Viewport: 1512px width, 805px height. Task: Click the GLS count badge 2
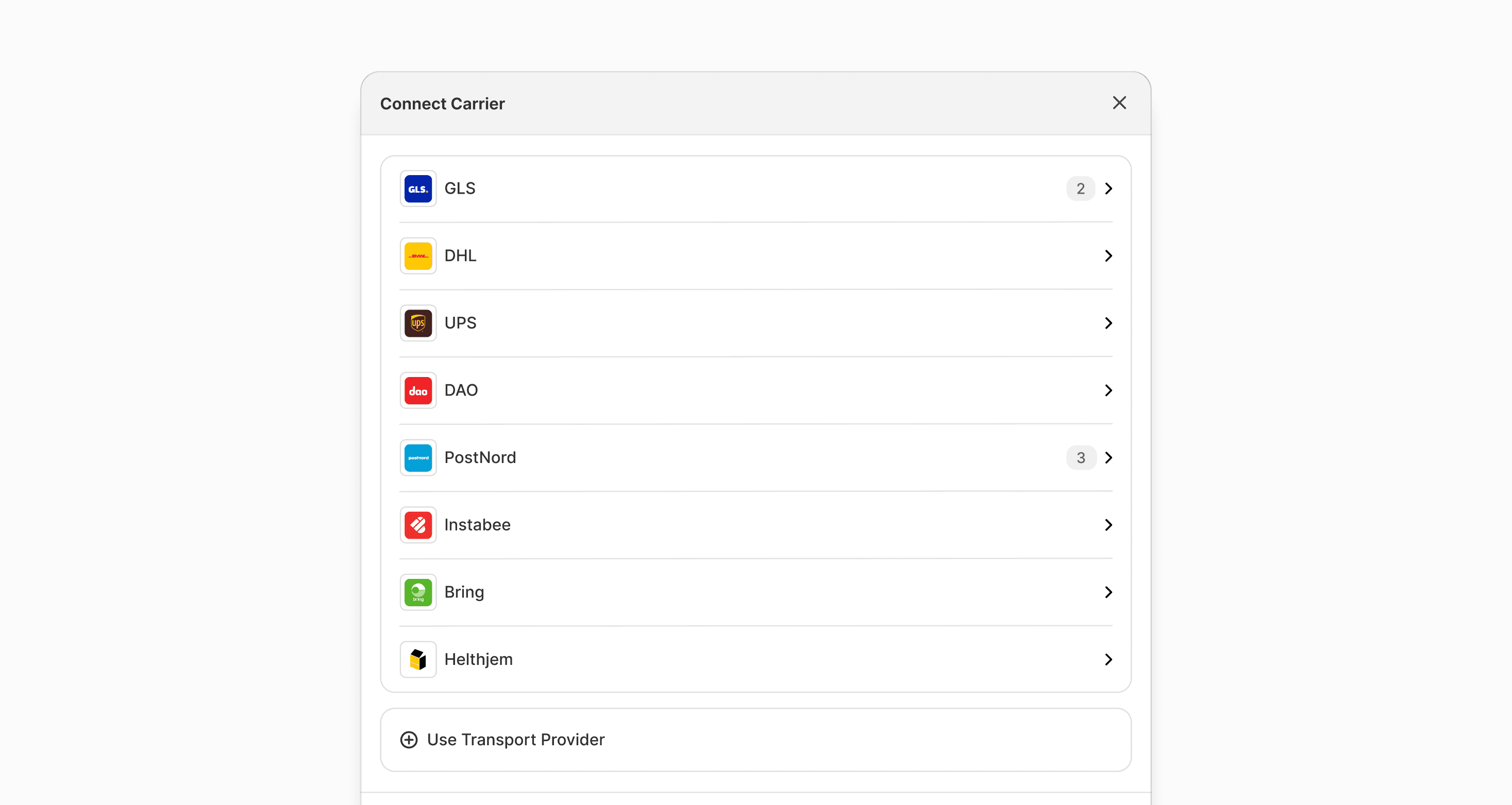click(1081, 189)
